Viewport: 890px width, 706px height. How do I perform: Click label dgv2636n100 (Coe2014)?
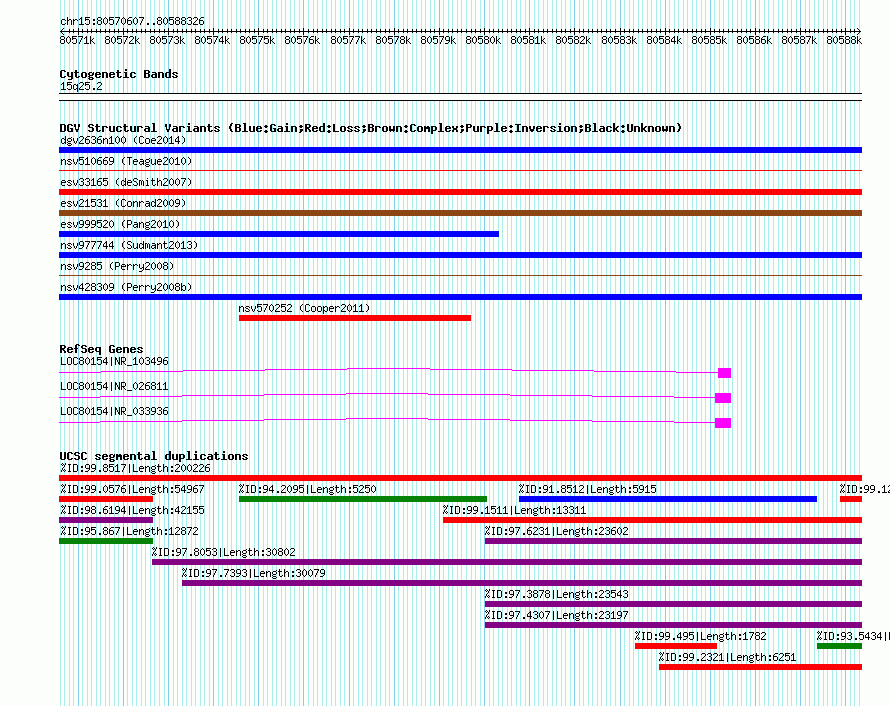point(123,140)
